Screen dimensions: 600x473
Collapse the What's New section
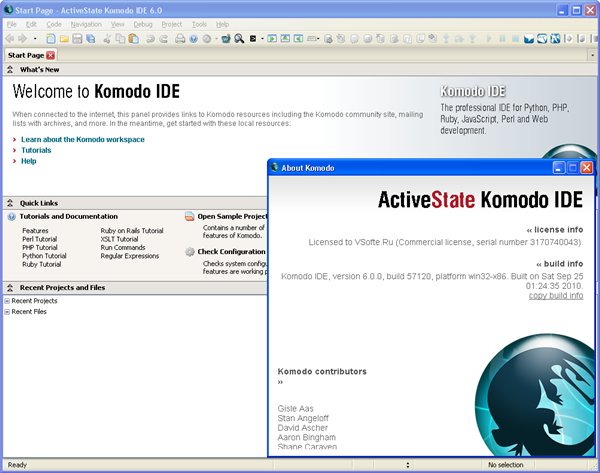(x=10, y=70)
